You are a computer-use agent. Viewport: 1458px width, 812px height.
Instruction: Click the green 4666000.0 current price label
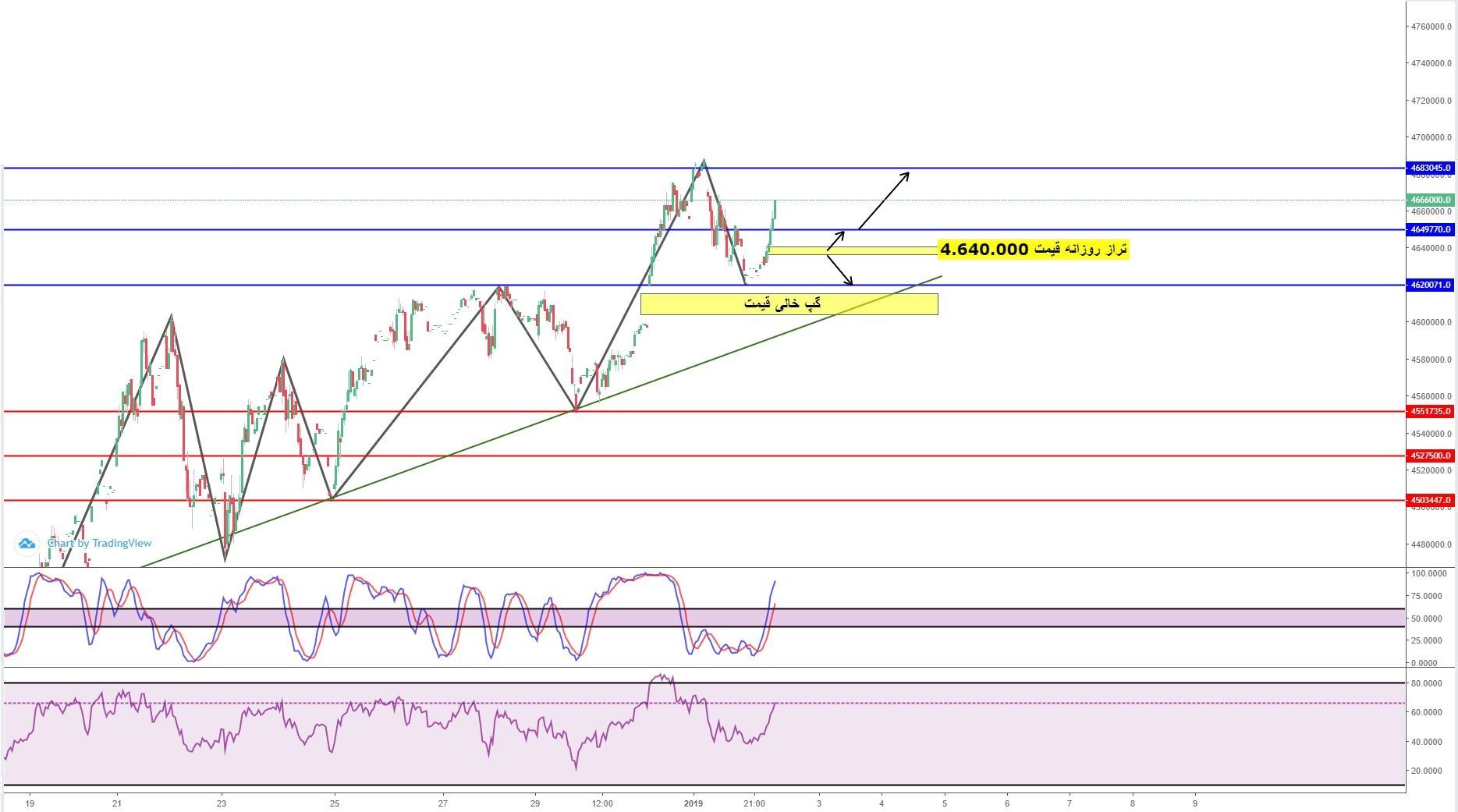click(x=1430, y=200)
